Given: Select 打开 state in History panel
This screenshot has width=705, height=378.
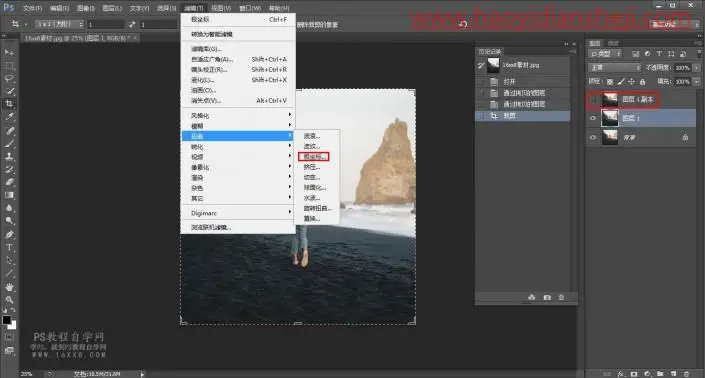Looking at the screenshot, I should click(523, 82).
